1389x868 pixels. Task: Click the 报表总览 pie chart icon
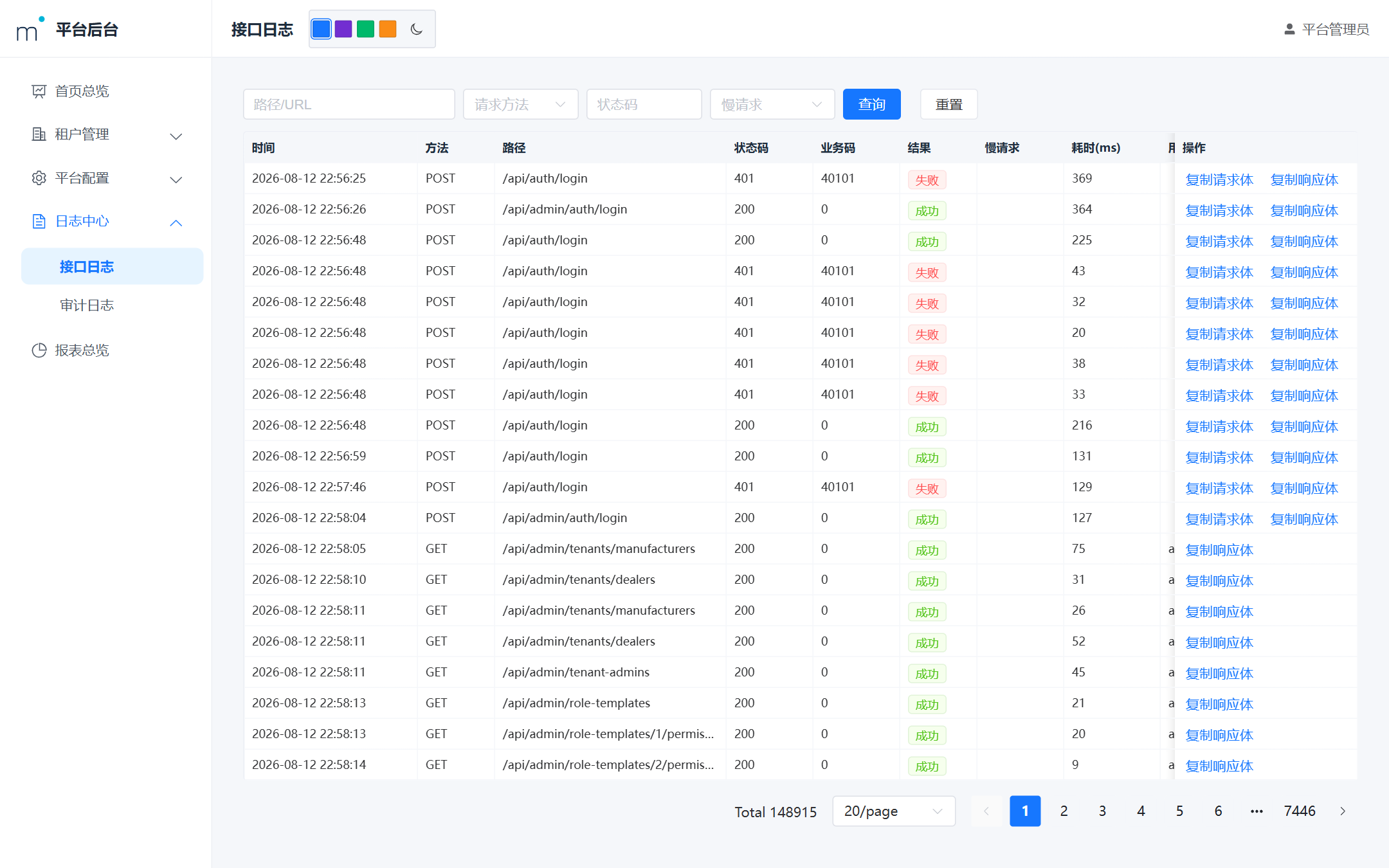39,350
